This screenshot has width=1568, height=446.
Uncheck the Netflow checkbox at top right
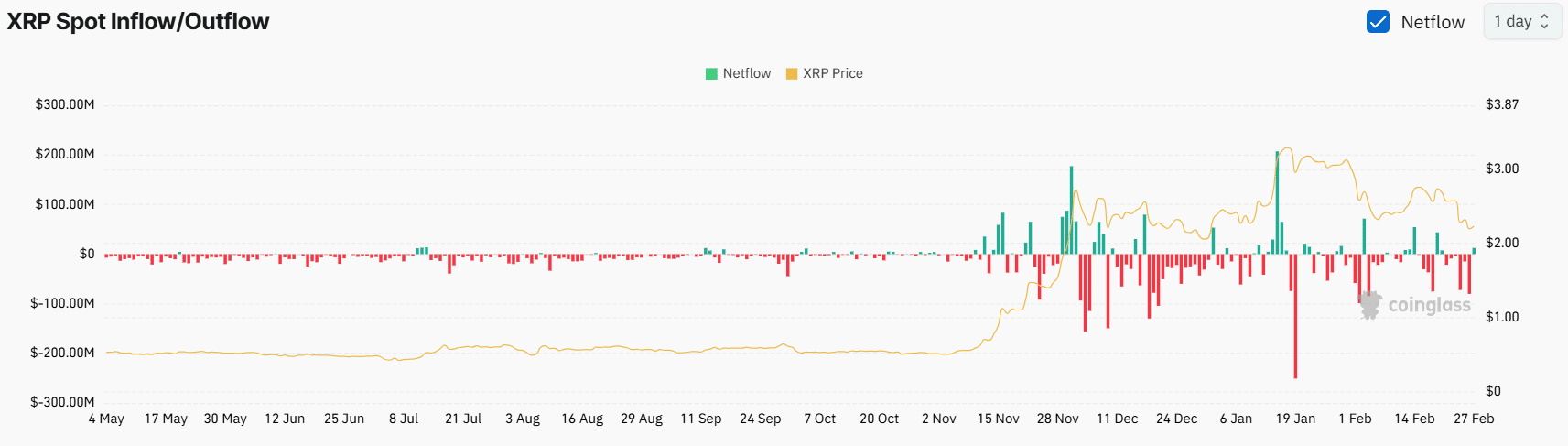click(x=1378, y=22)
